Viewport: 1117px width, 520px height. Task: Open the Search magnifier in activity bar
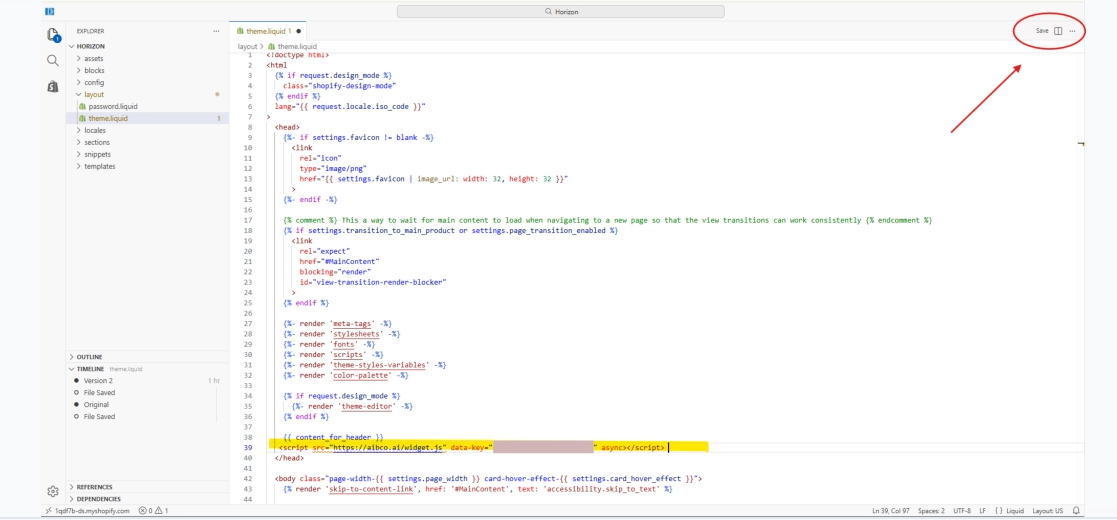point(53,61)
